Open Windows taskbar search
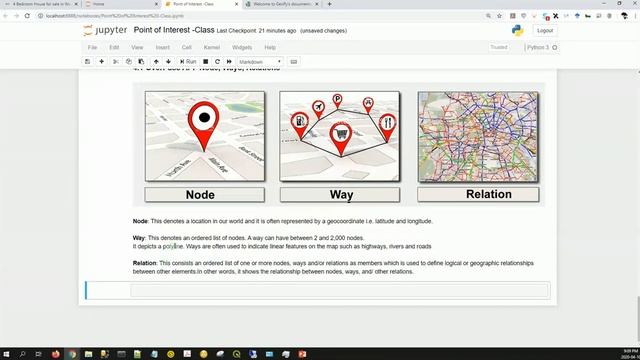640x360 pixels. pyautogui.click(x=22, y=354)
